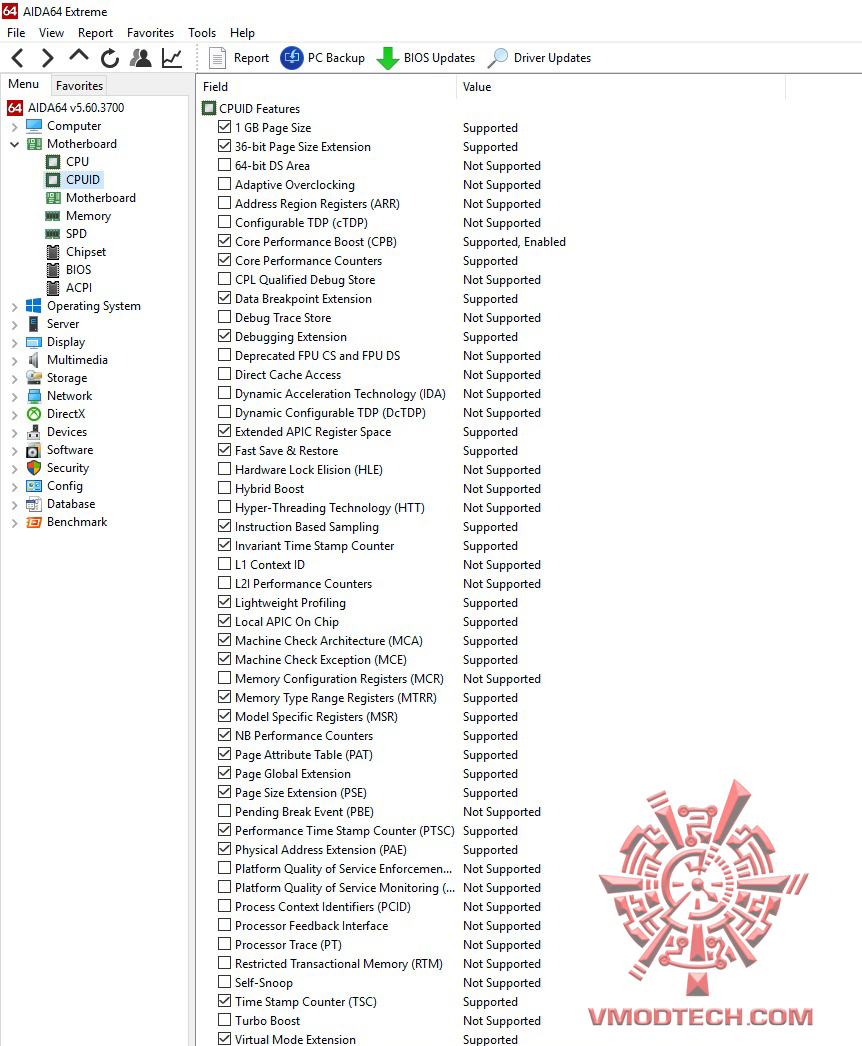This screenshot has height=1046, width=862.
Task: Select the Memory module icon
Action: (x=53, y=215)
